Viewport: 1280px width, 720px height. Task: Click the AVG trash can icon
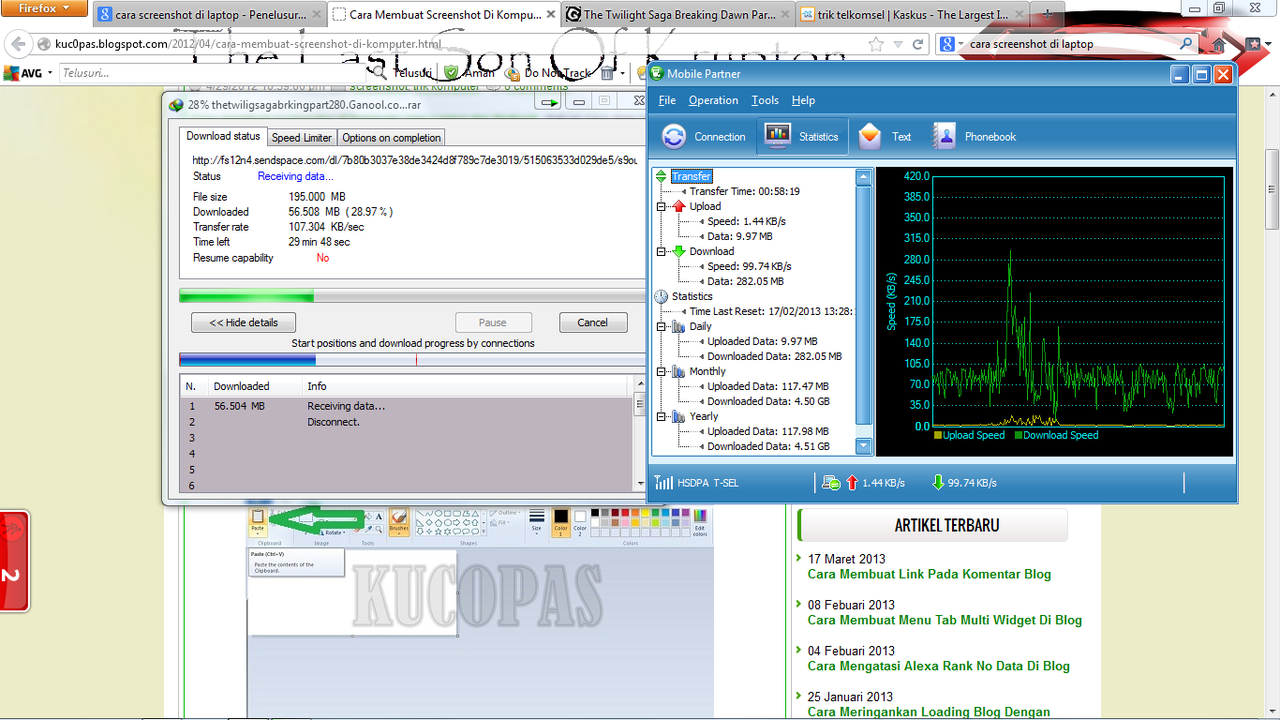click(608, 73)
